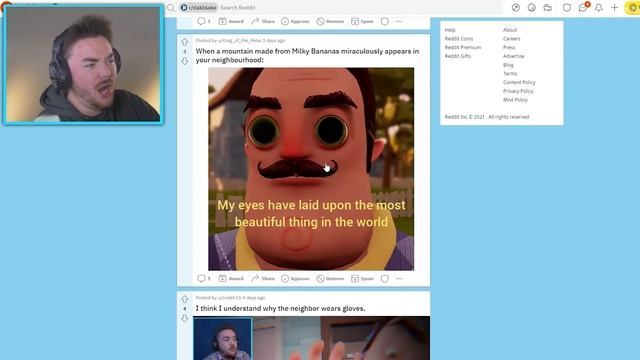Open the Careers footer link
Viewport: 640px width, 360px height.
511,38
